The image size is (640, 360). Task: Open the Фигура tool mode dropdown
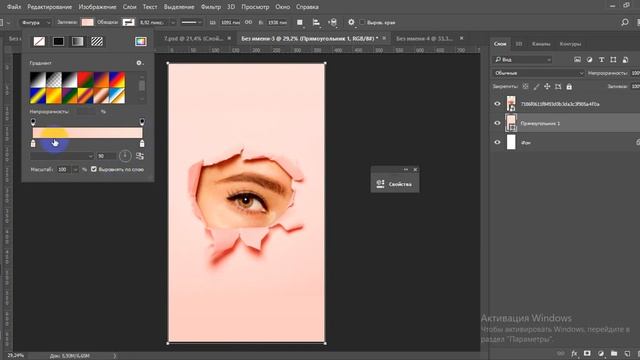[x=36, y=22]
